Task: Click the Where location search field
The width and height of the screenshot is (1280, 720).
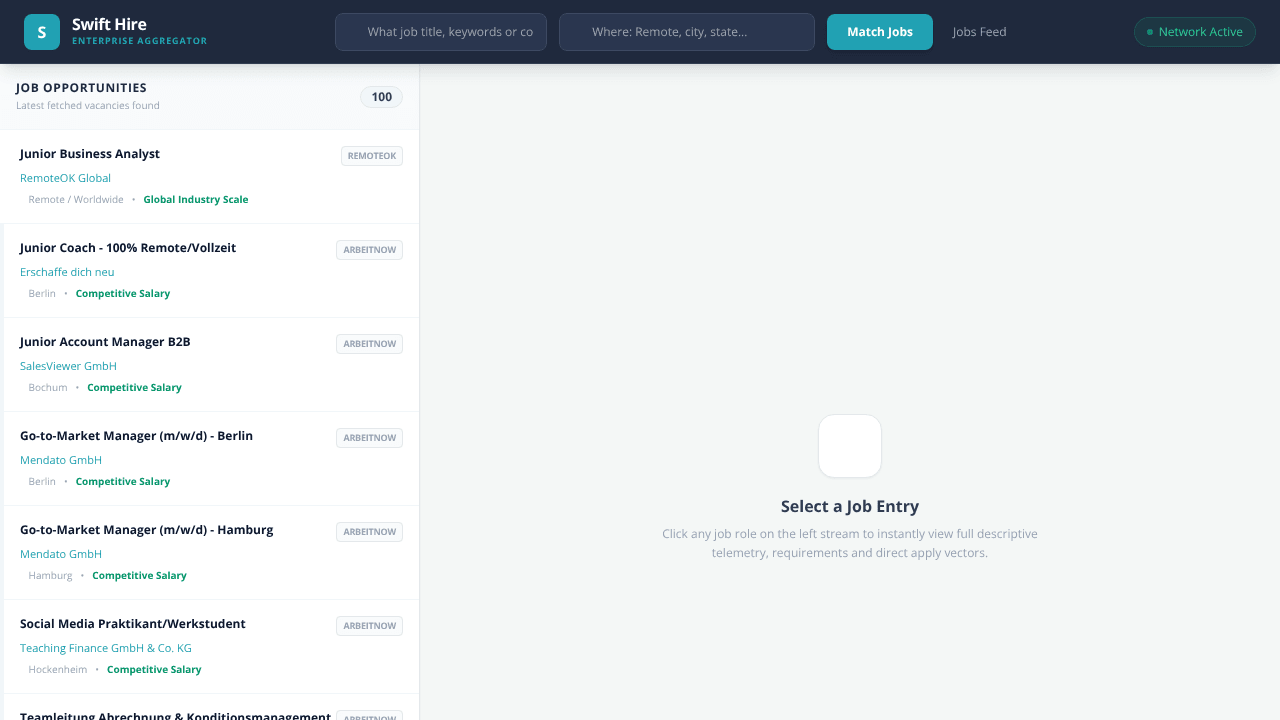Action: (x=687, y=32)
